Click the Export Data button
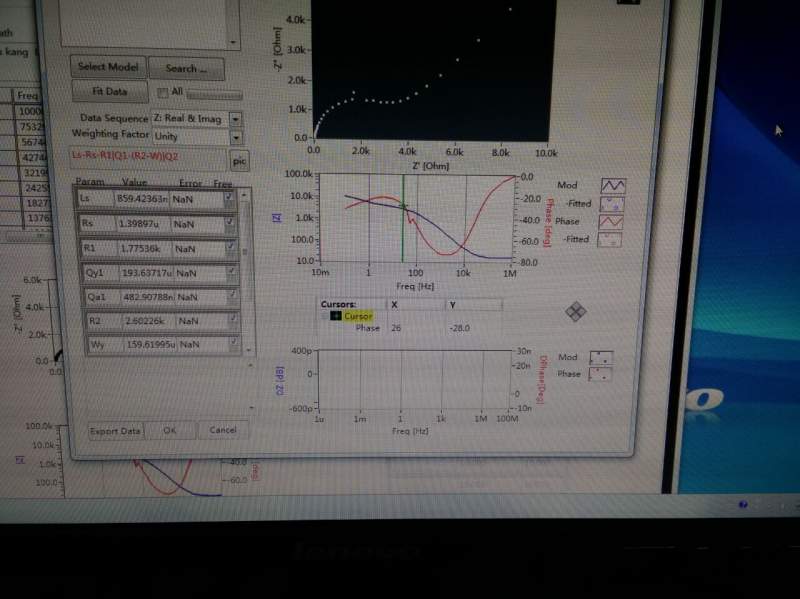 [x=115, y=431]
